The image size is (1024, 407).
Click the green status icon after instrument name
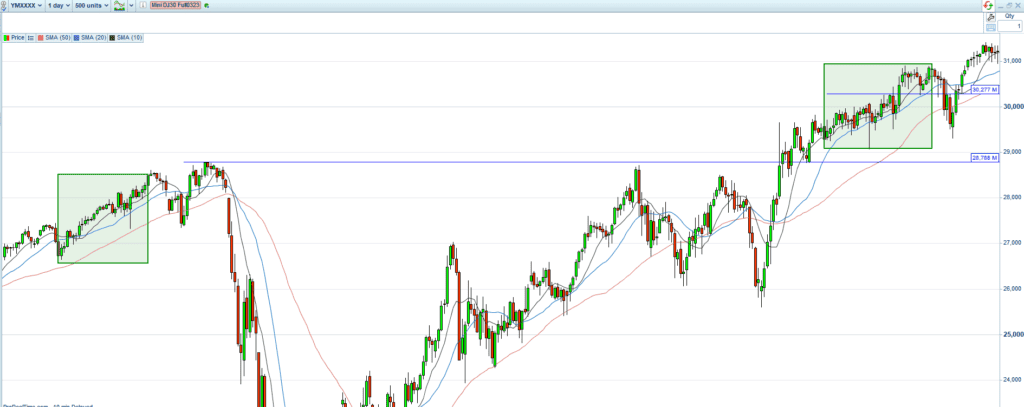click(205, 6)
